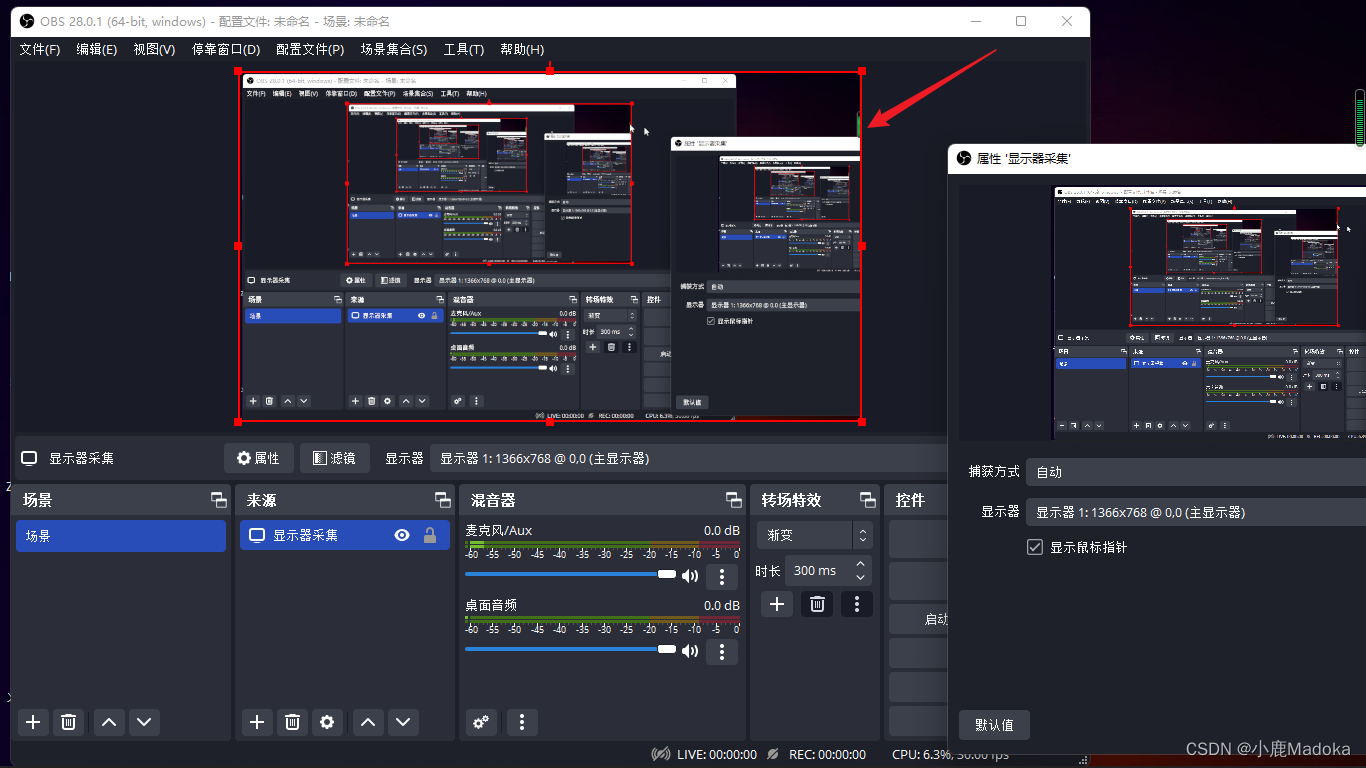Open 桌面音频 three-dot options
The image size is (1366, 768).
(x=722, y=652)
